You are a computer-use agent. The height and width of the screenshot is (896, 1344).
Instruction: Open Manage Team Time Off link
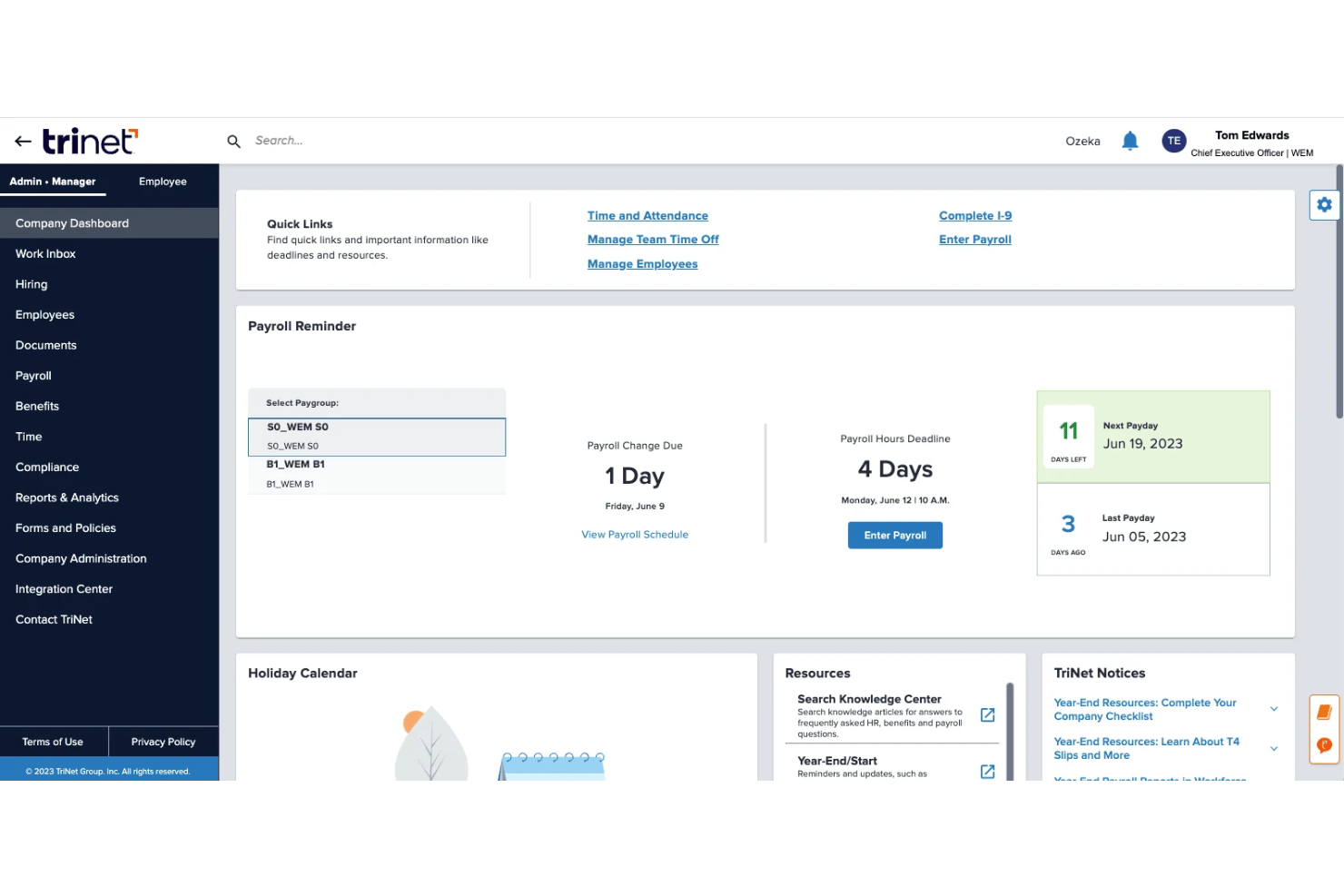(x=653, y=240)
